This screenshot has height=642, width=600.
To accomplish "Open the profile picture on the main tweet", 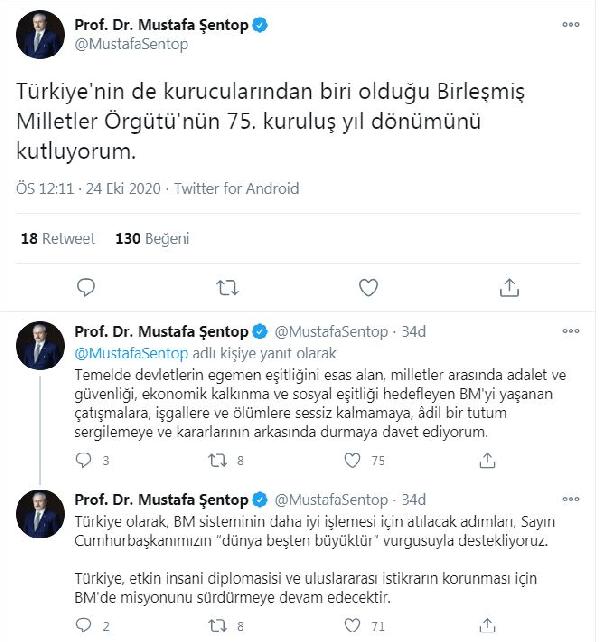I will coord(40,36).
